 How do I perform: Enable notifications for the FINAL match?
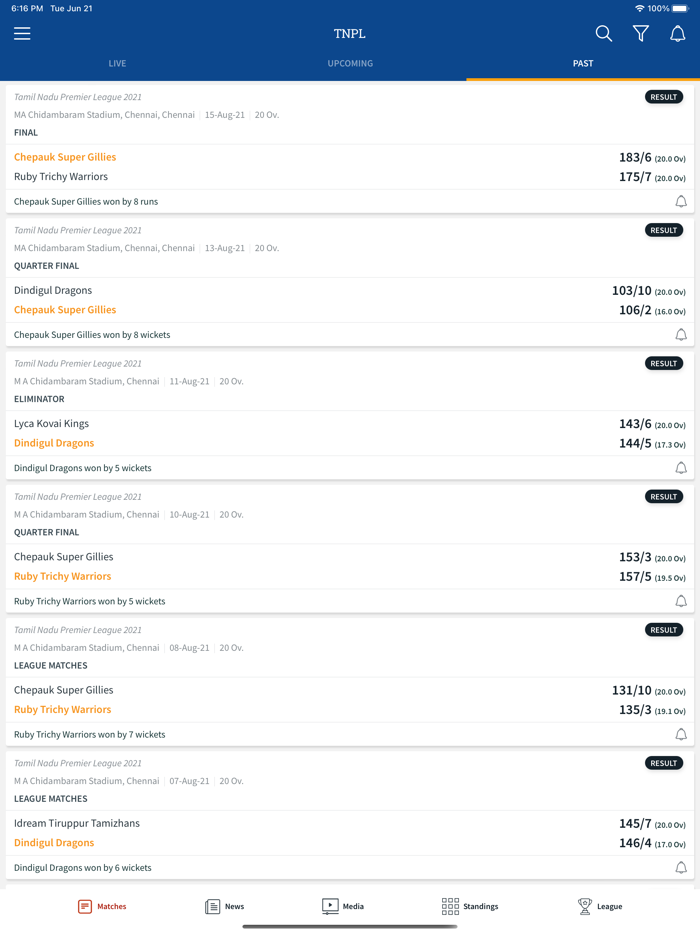click(681, 200)
